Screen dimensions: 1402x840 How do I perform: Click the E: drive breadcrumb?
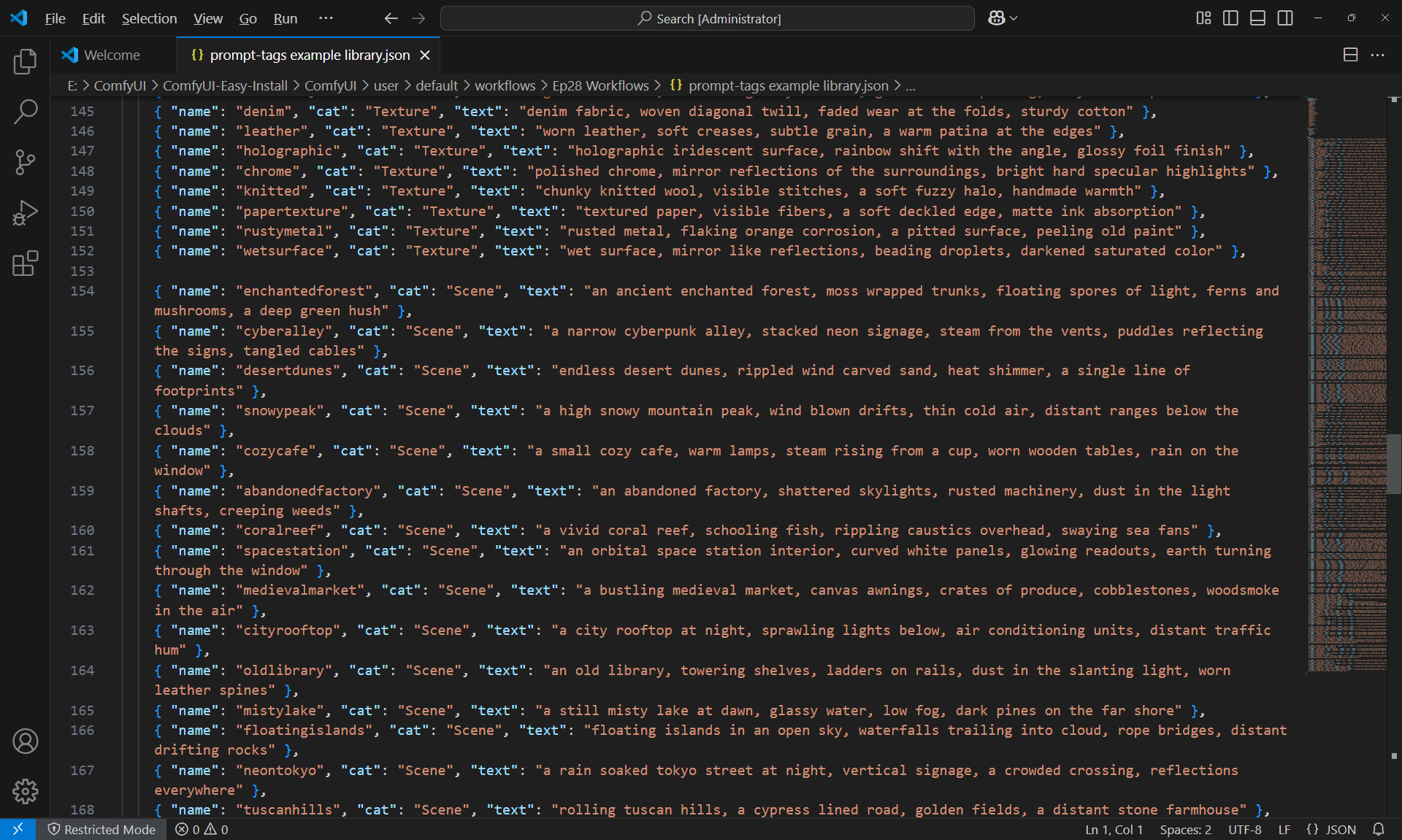[x=72, y=85]
